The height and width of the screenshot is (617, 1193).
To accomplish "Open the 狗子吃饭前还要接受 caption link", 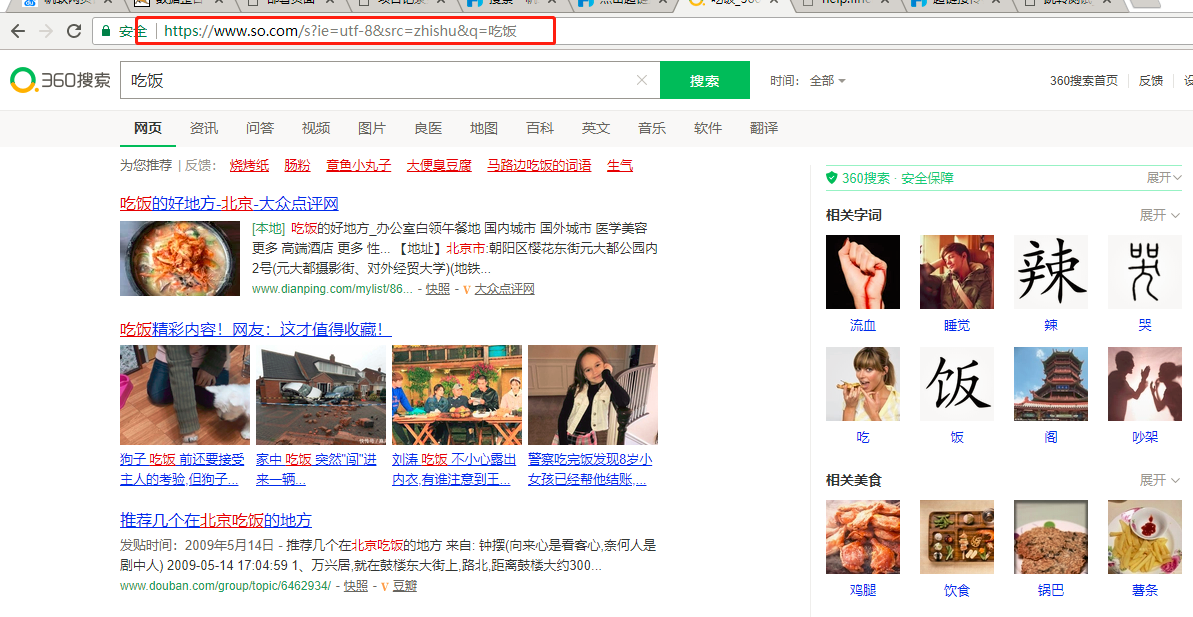I will 183,469.
